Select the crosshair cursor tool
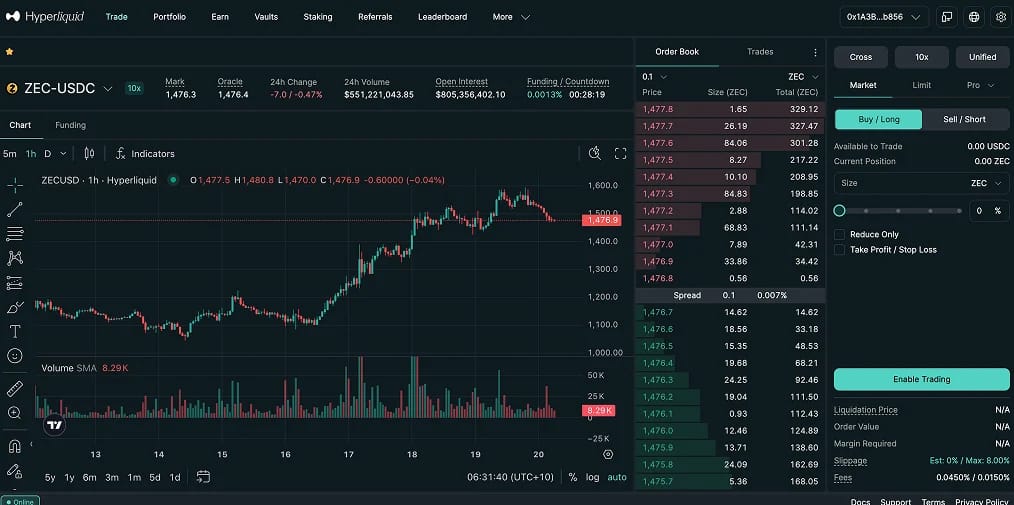Viewport: 1014px width, 505px height. click(15, 185)
